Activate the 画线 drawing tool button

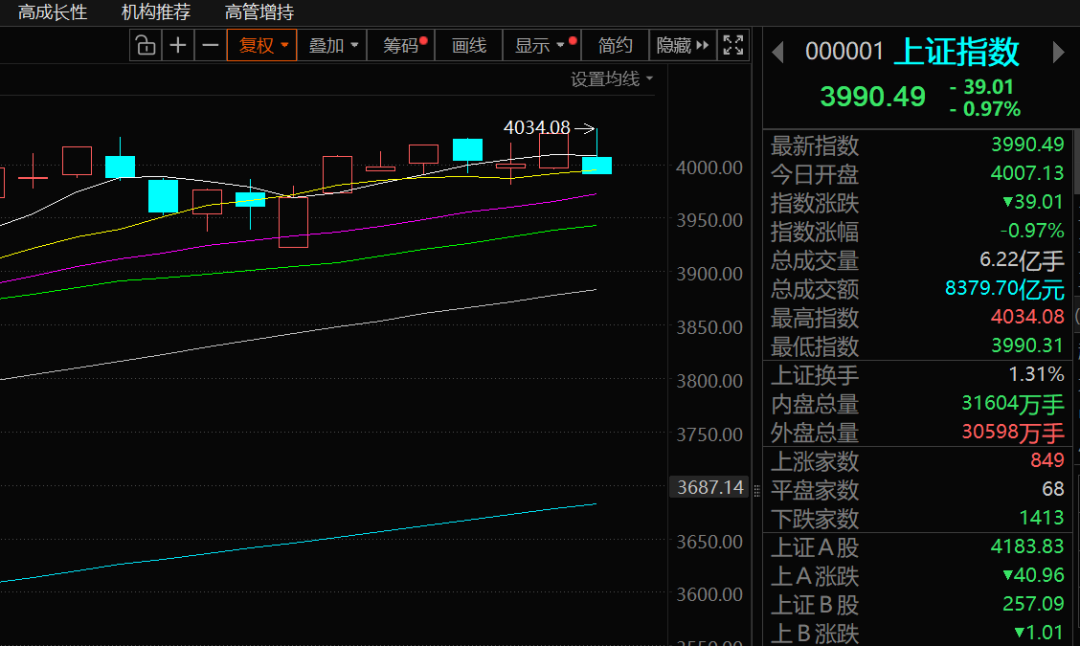coord(468,45)
